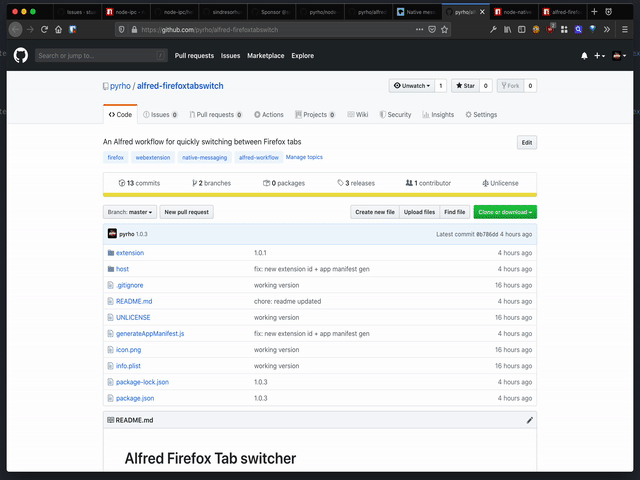Viewport: 640px width, 480px height.
Task: Open the Manage topics link
Action: (x=304, y=157)
